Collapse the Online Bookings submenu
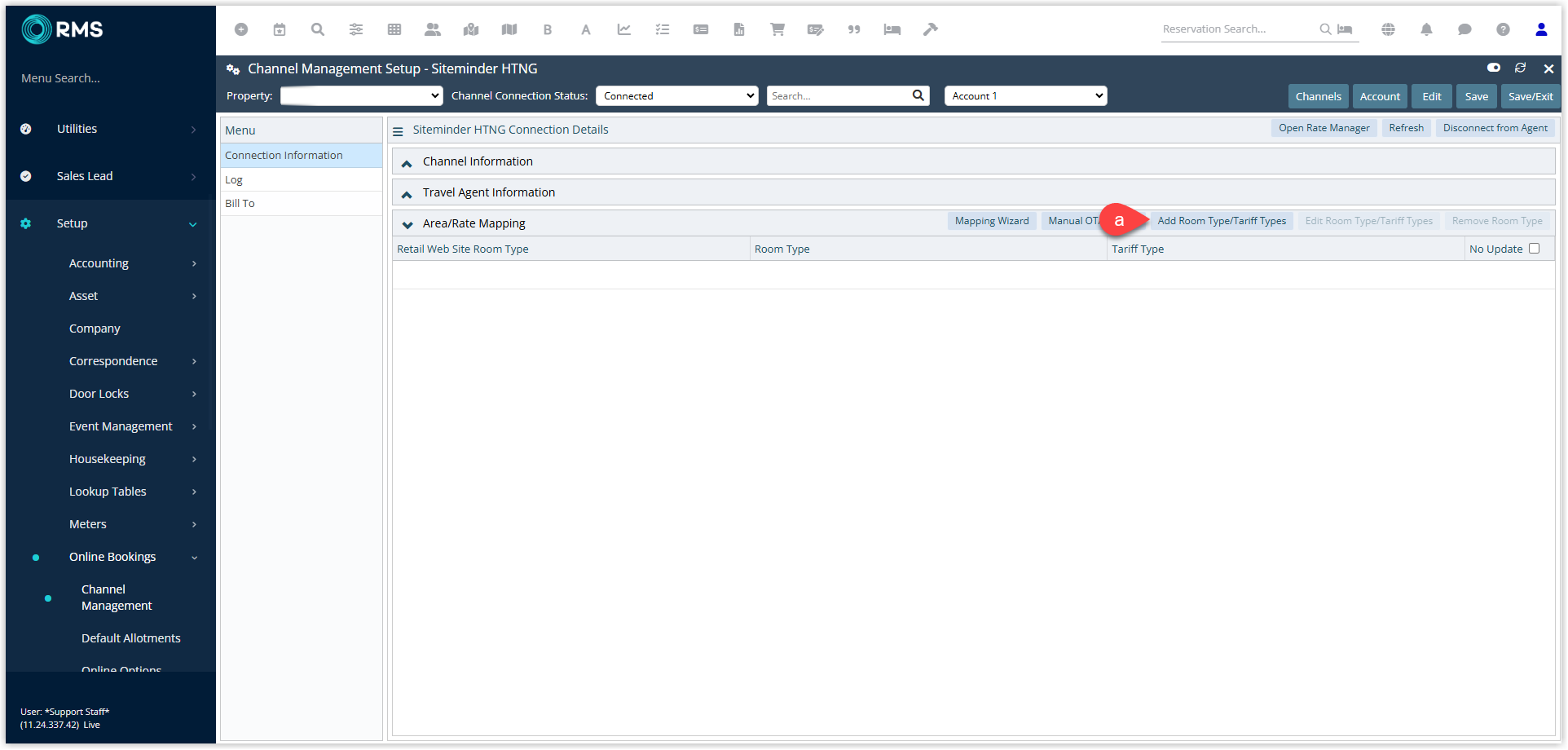The width and height of the screenshot is (1568, 750). click(130, 557)
